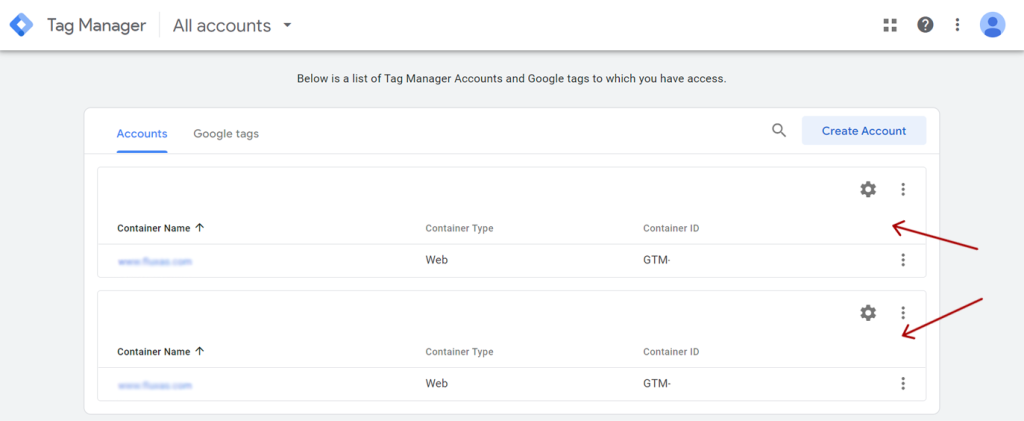Open three-dot menu for second account
This screenshot has width=1024, height=421.
(x=903, y=313)
